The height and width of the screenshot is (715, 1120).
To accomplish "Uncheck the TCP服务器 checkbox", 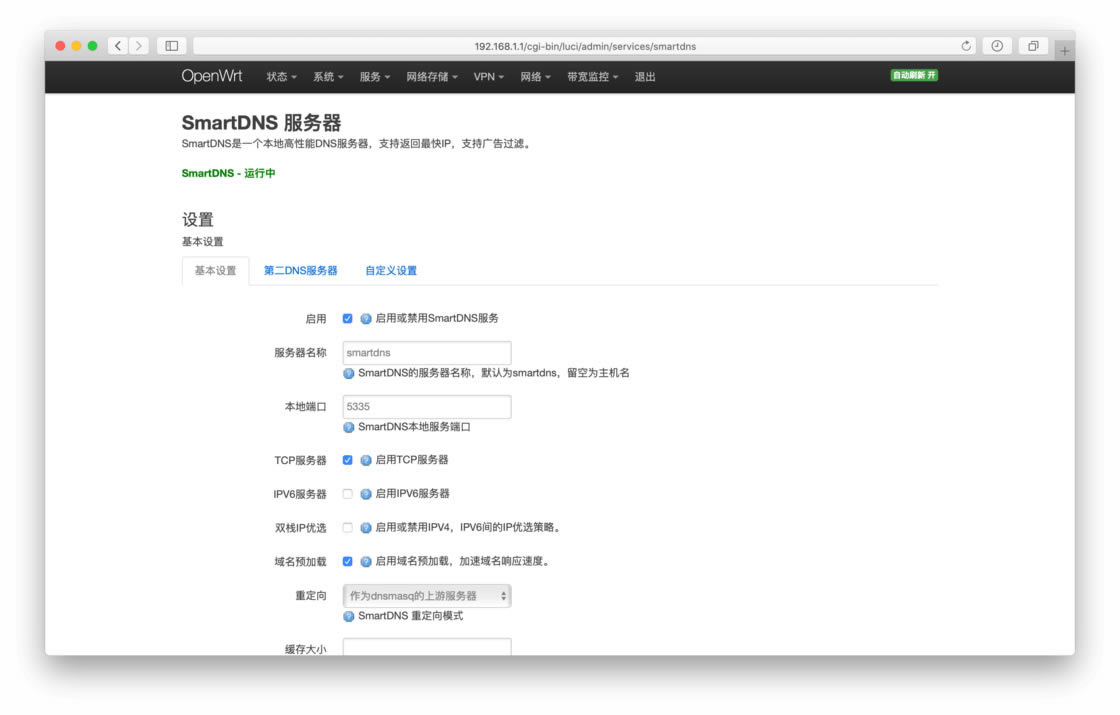I will pos(345,460).
